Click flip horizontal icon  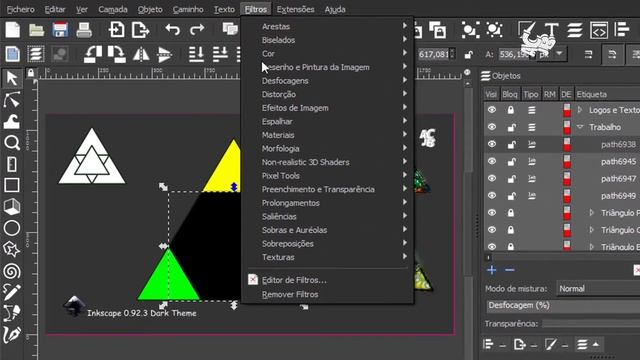pos(141,54)
